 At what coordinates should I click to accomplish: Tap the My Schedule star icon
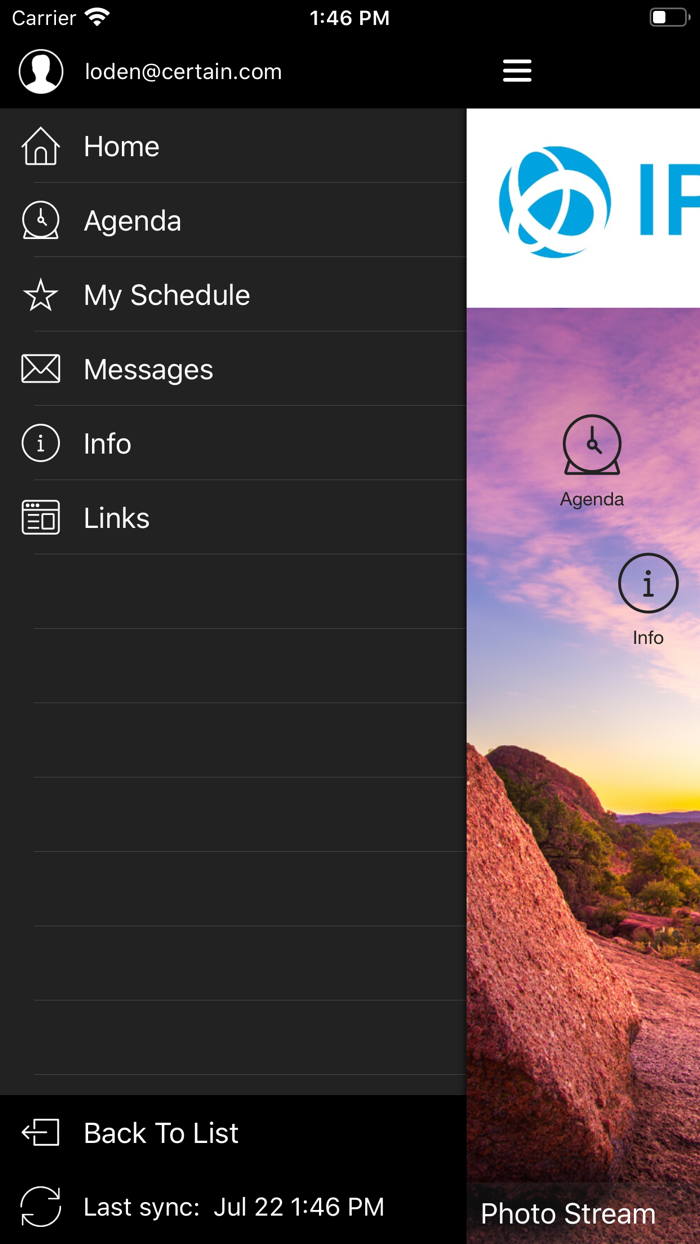point(41,295)
